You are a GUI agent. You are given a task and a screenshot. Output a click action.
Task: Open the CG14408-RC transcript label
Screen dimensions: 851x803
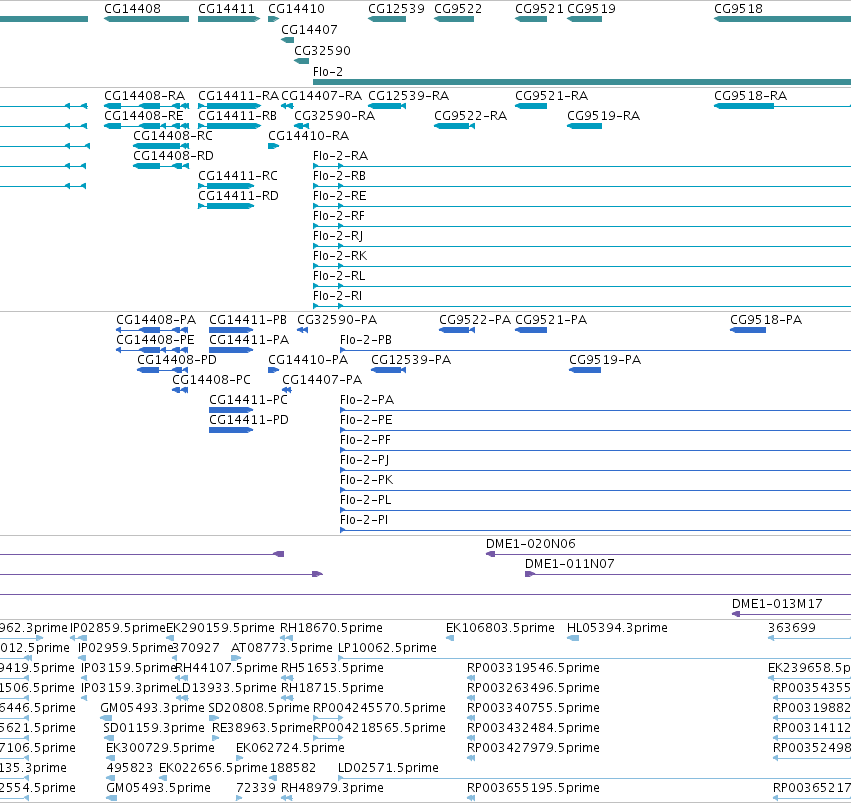pos(173,136)
